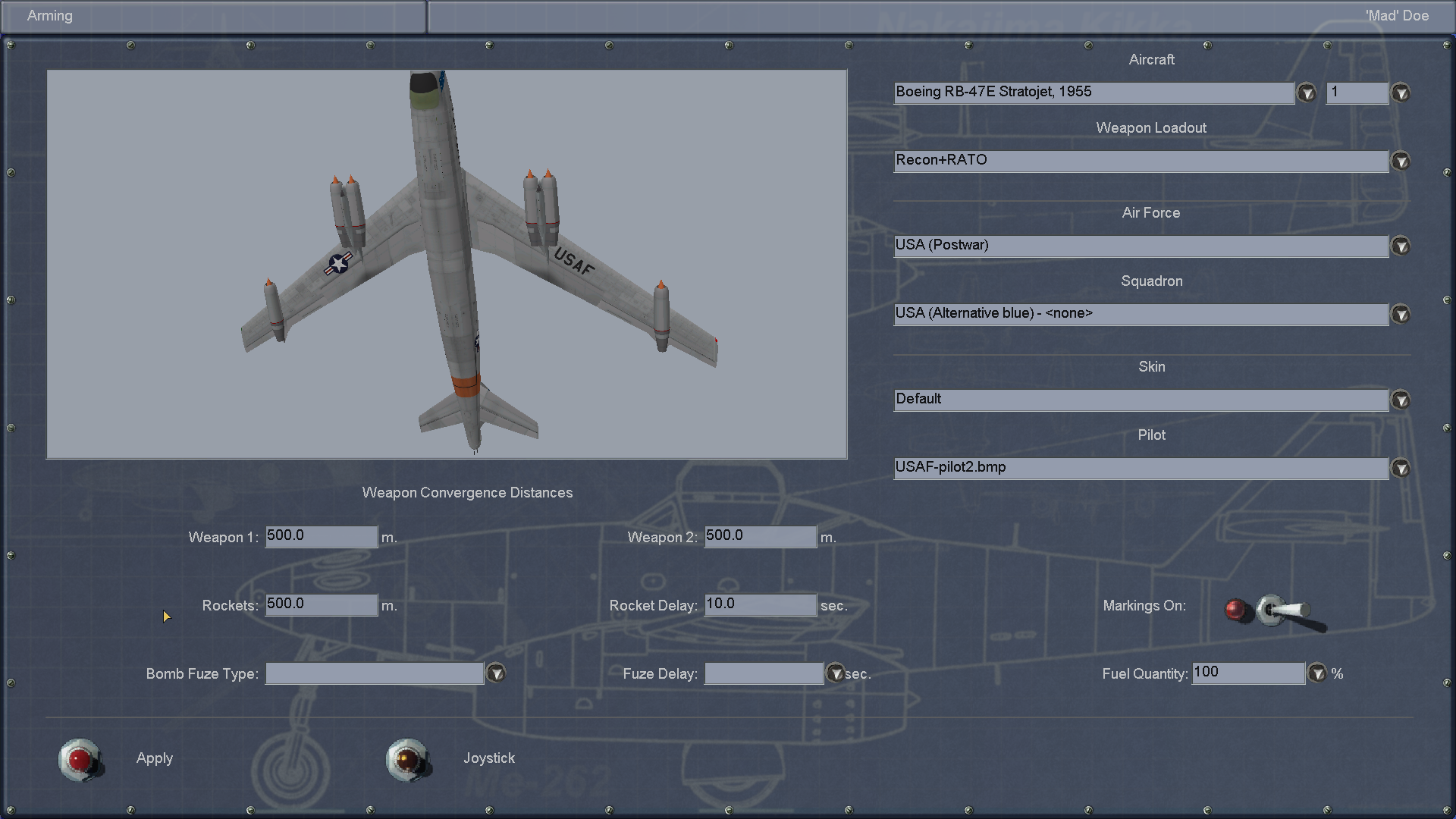Expand the Weapon Loadout dropdown
Screen dimensions: 1456x819
coord(1400,162)
